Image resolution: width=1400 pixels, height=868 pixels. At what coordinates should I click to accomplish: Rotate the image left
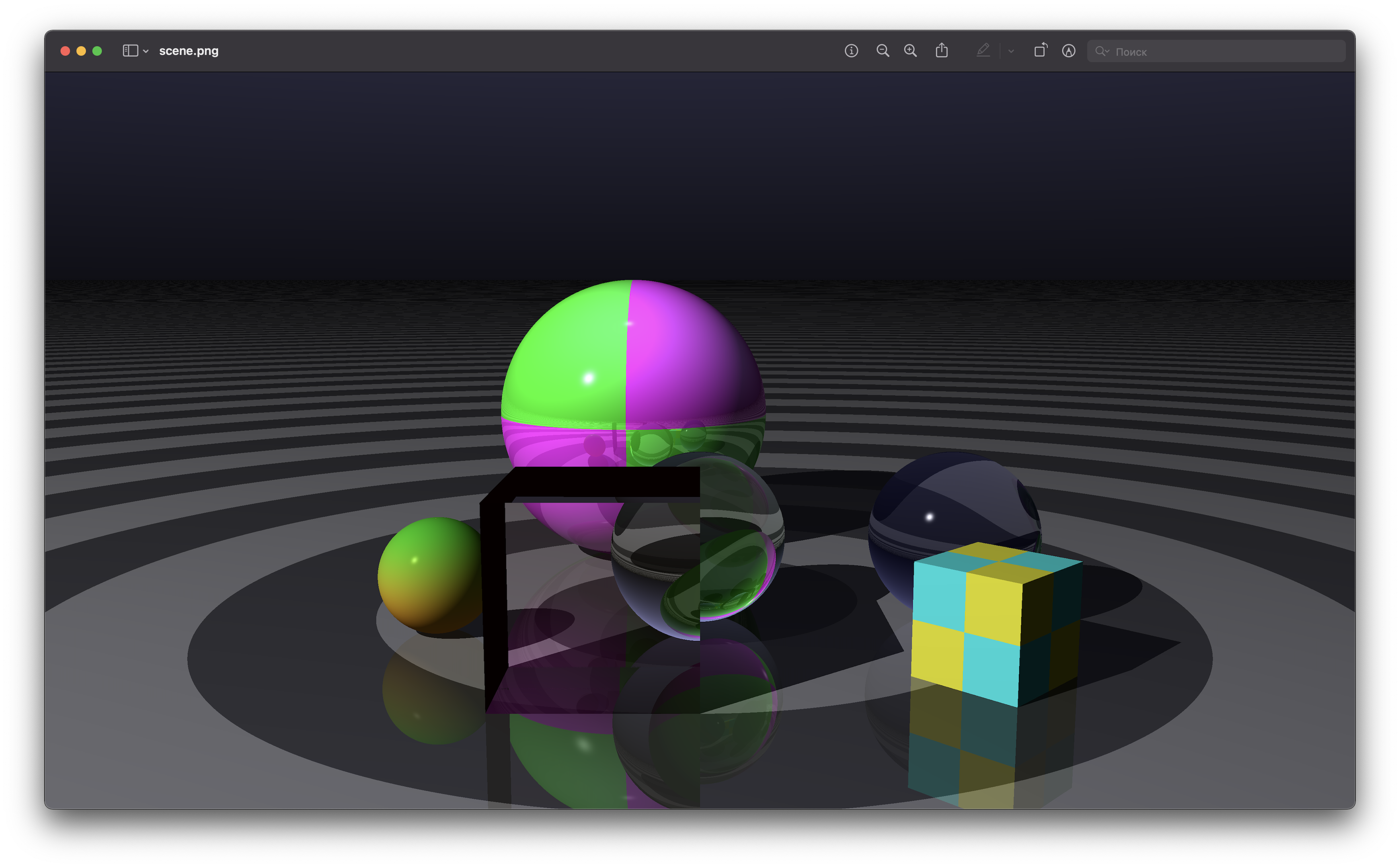coord(1040,51)
